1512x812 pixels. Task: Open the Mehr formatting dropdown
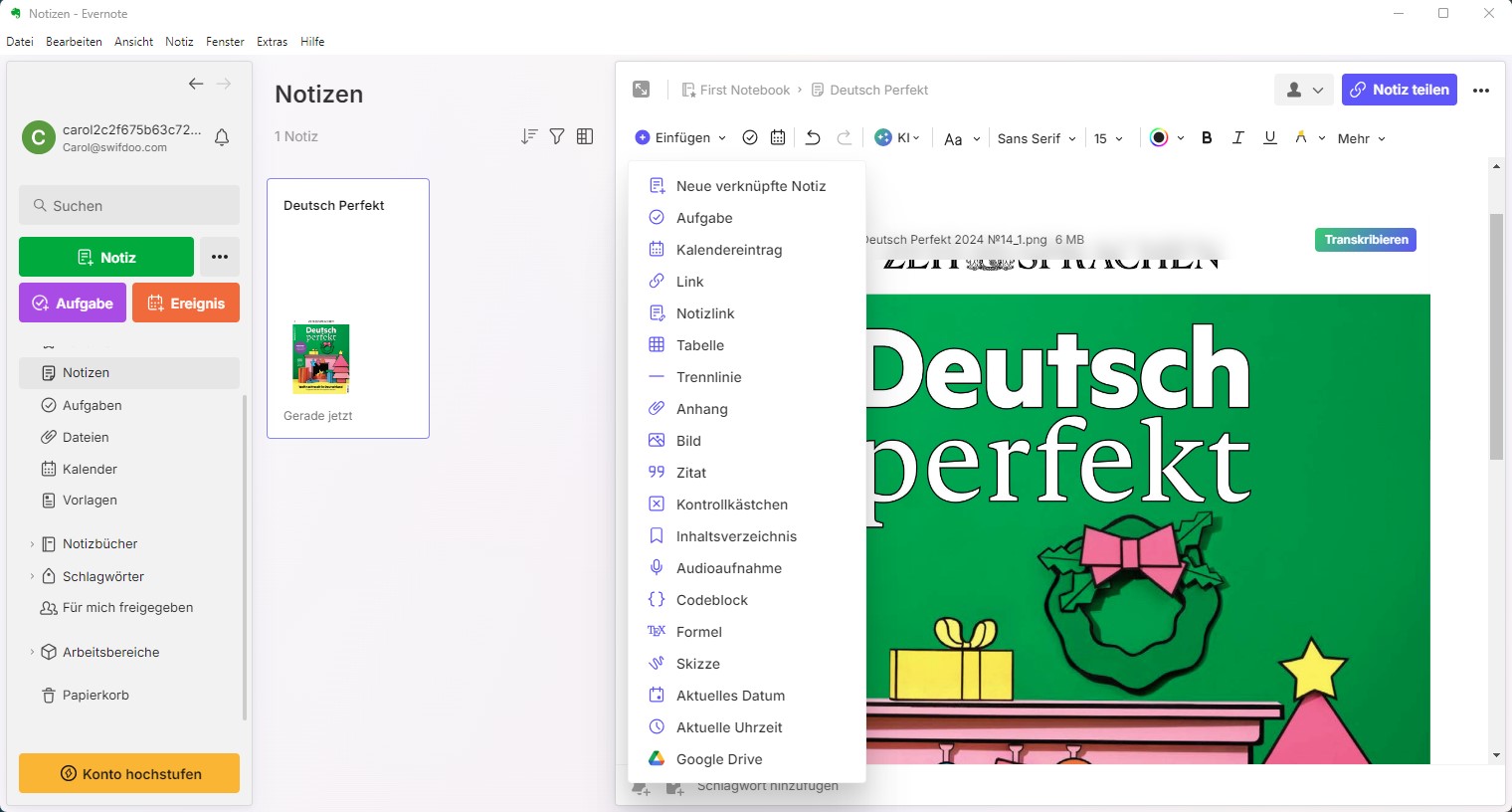(x=1361, y=138)
